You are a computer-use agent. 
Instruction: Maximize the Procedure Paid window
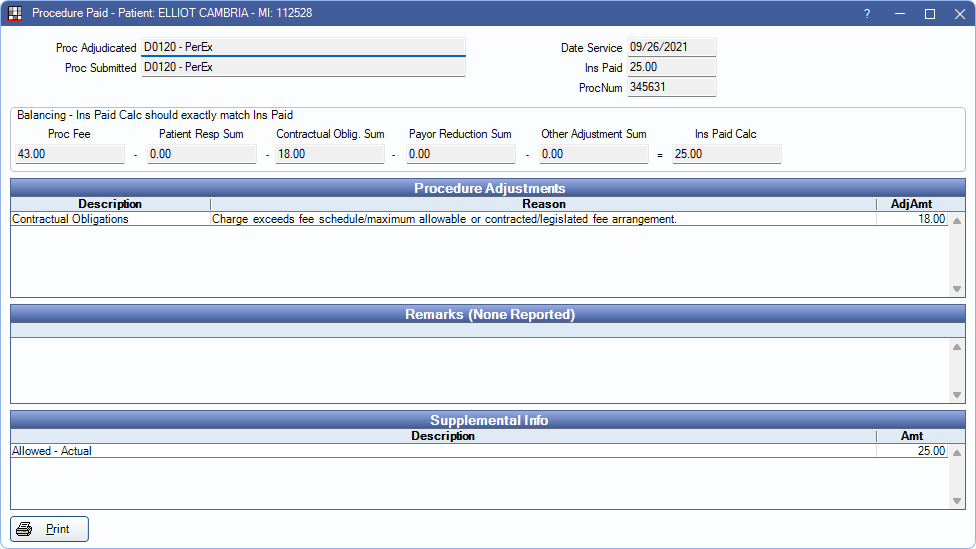point(929,14)
